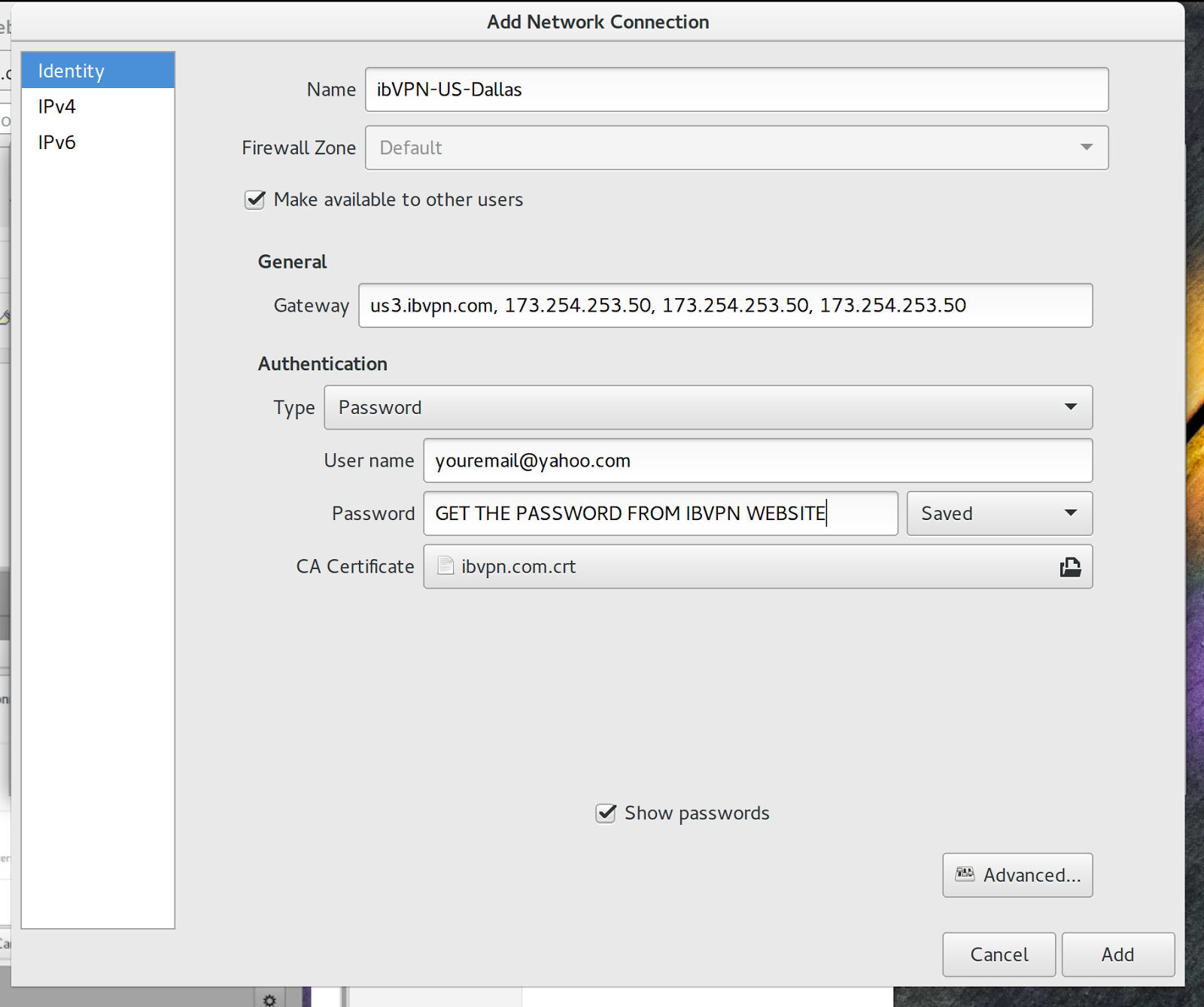The width and height of the screenshot is (1204, 1007).
Task: Toggle Make available to other users
Action: click(255, 199)
